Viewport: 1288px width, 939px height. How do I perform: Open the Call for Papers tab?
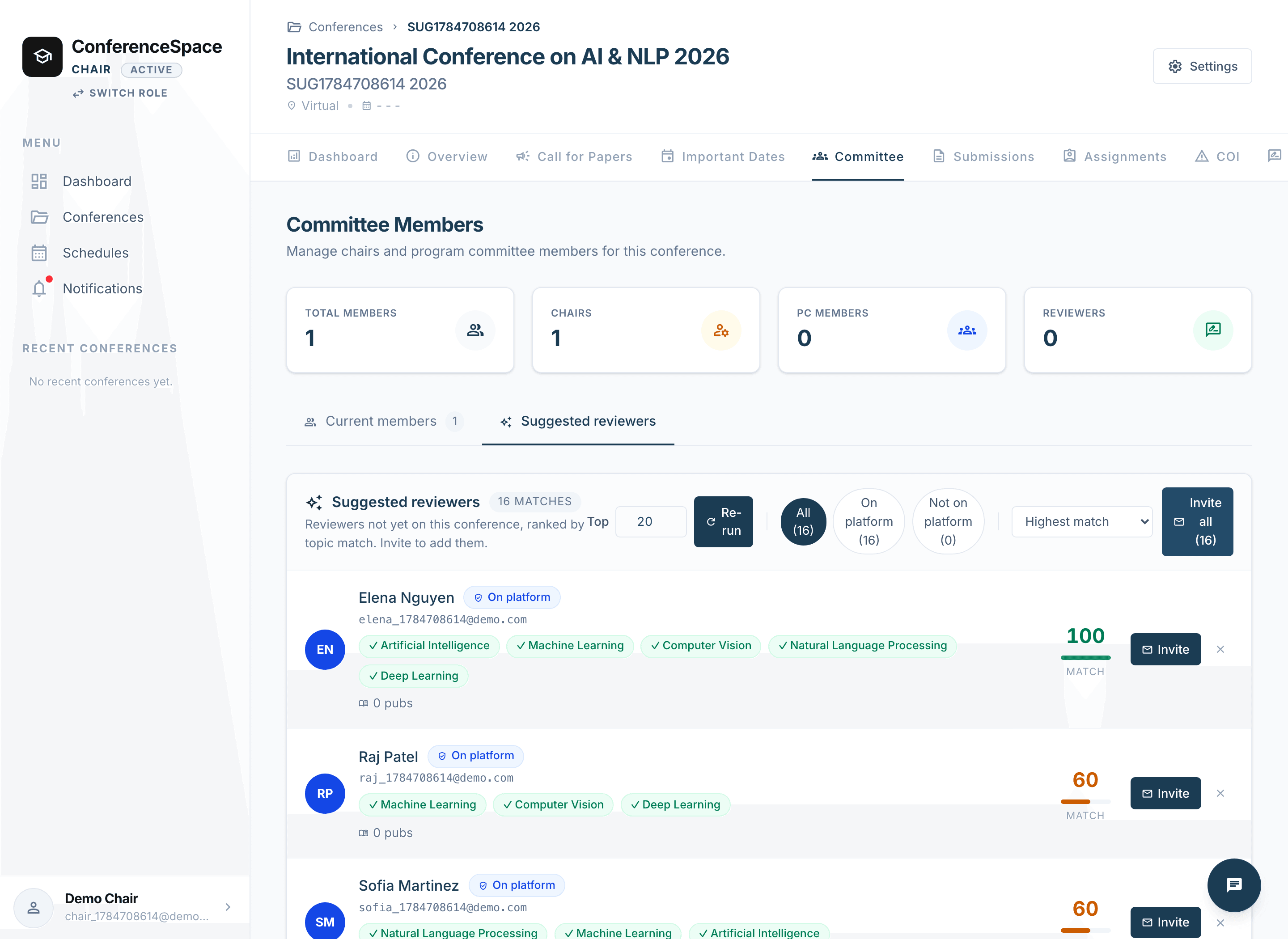click(574, 156)
